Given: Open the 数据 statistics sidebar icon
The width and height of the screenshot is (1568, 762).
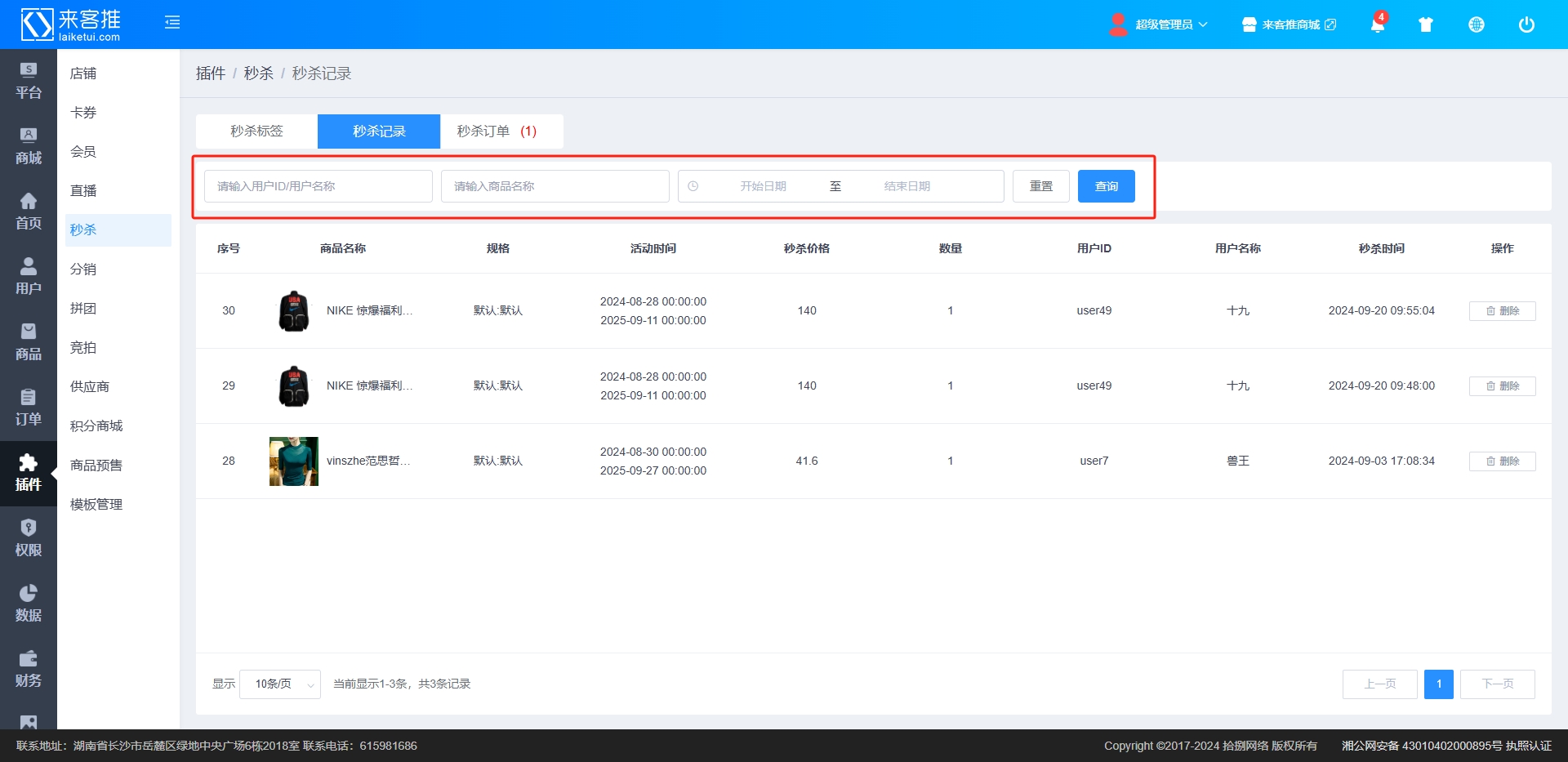Looking at the screenshot, I should click(x=28, y=604).
